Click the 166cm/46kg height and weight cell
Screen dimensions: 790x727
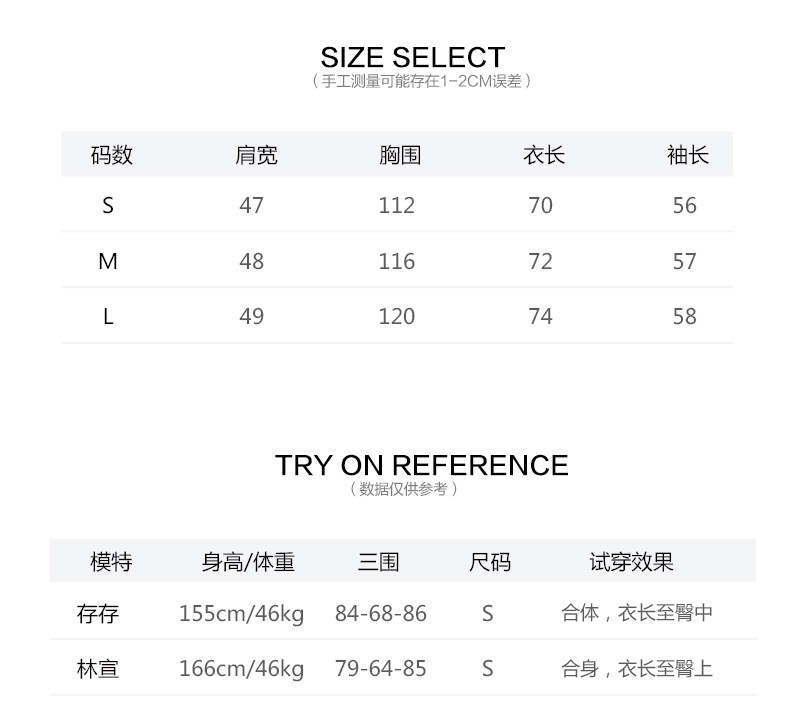(x=241, y=668)
